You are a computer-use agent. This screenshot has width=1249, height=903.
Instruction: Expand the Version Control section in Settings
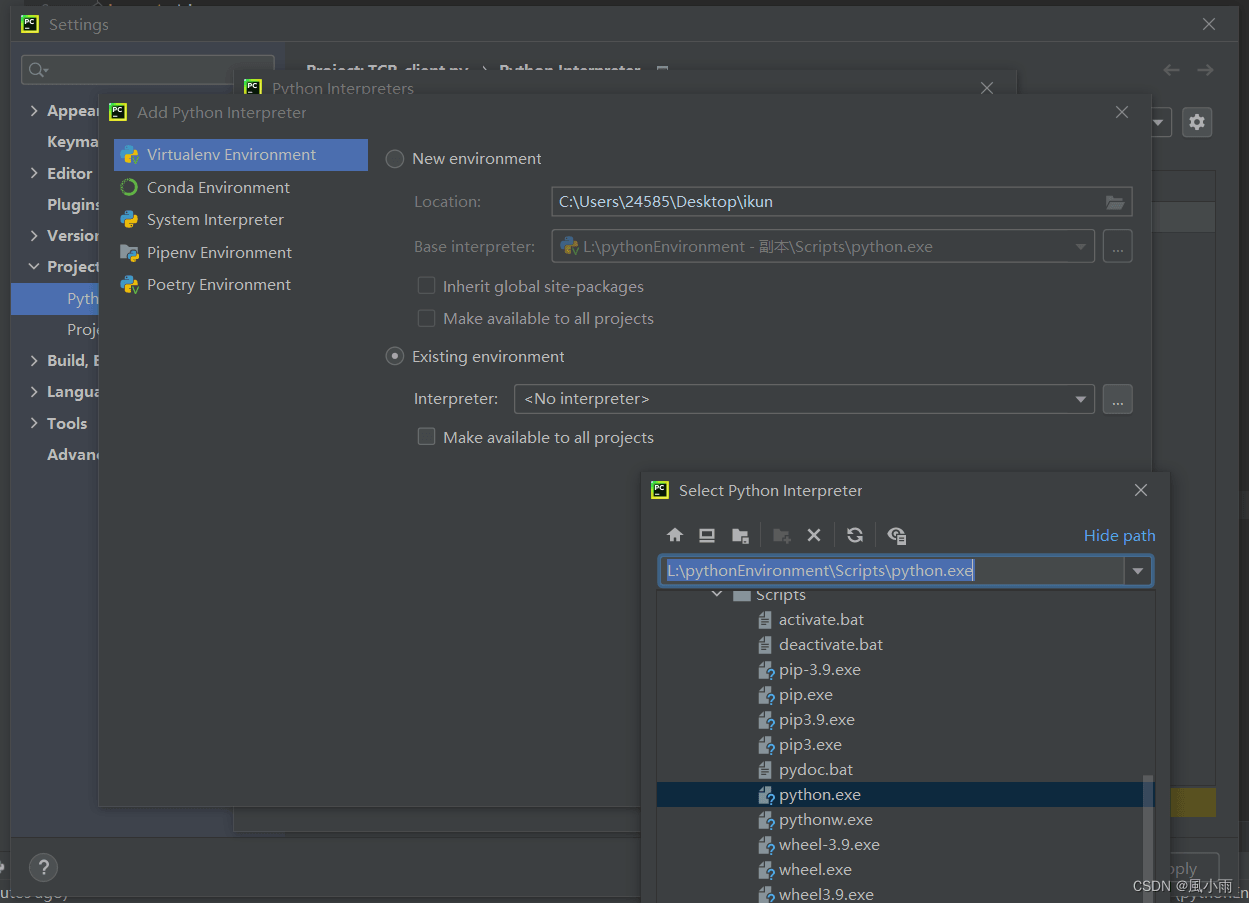34,236
